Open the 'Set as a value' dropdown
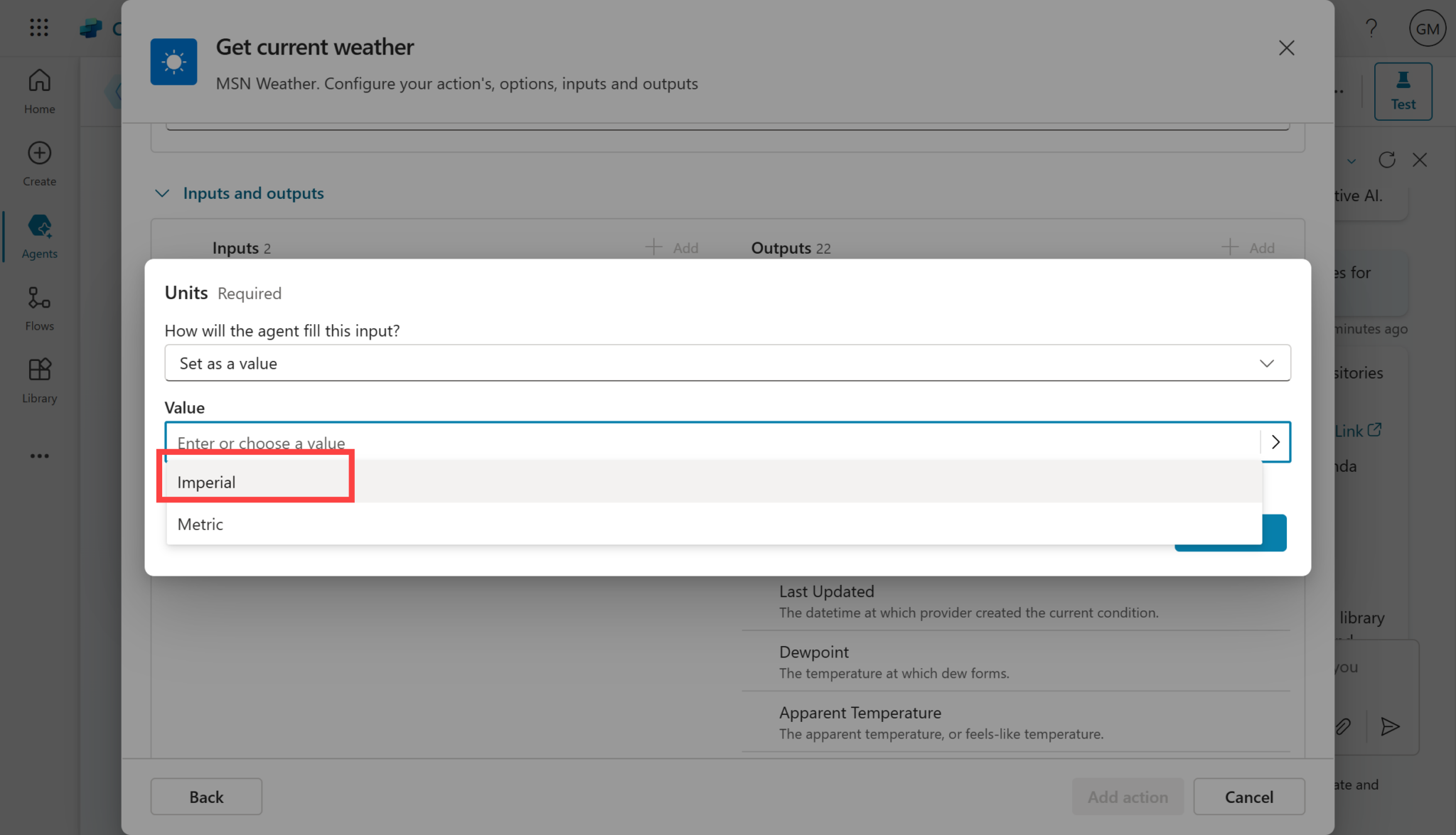Image resolution: width=1456 pixels, height=835 pixels. coord(727,363)
